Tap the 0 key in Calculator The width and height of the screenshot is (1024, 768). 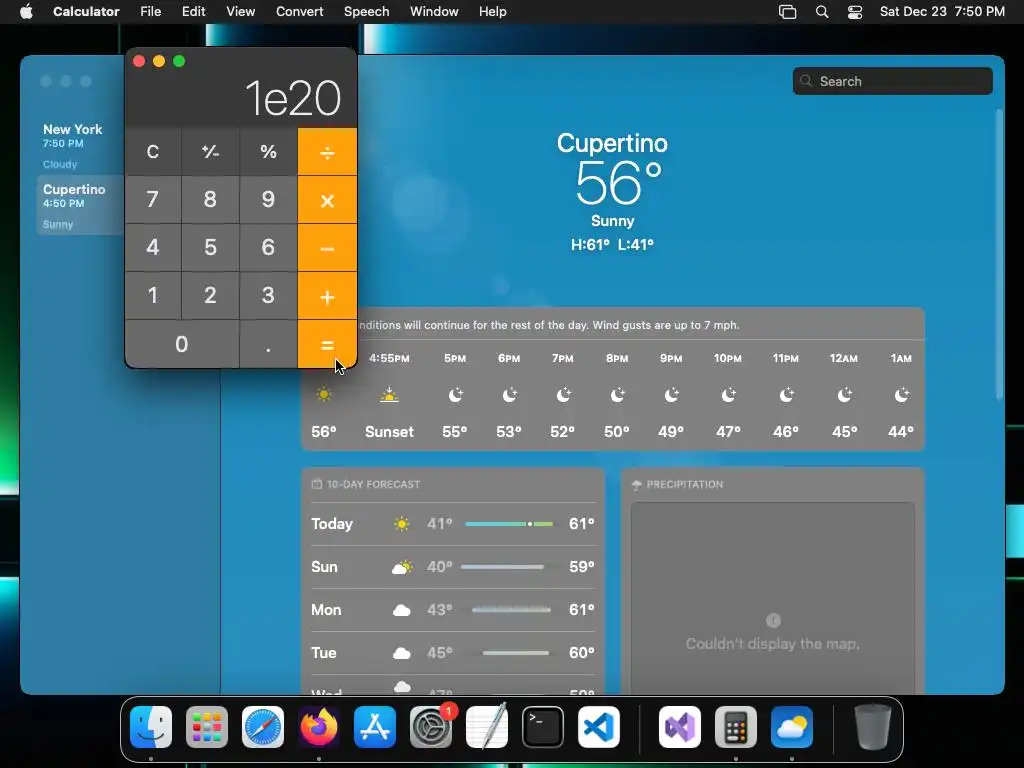(x=182, y=344)
